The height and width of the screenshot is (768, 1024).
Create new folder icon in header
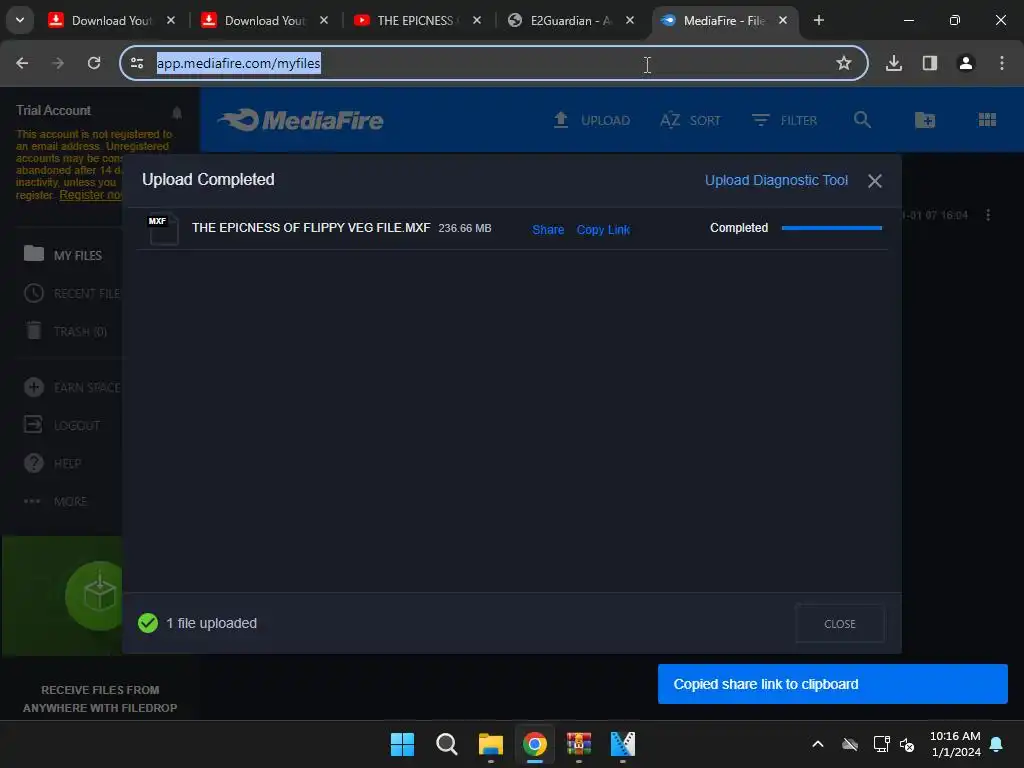(x=925, y=120)
